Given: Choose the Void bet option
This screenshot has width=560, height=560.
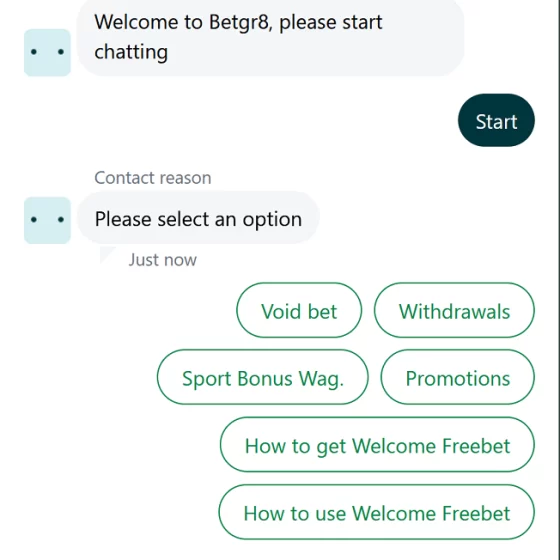Looking at the screenshot, I should [299, 310].
